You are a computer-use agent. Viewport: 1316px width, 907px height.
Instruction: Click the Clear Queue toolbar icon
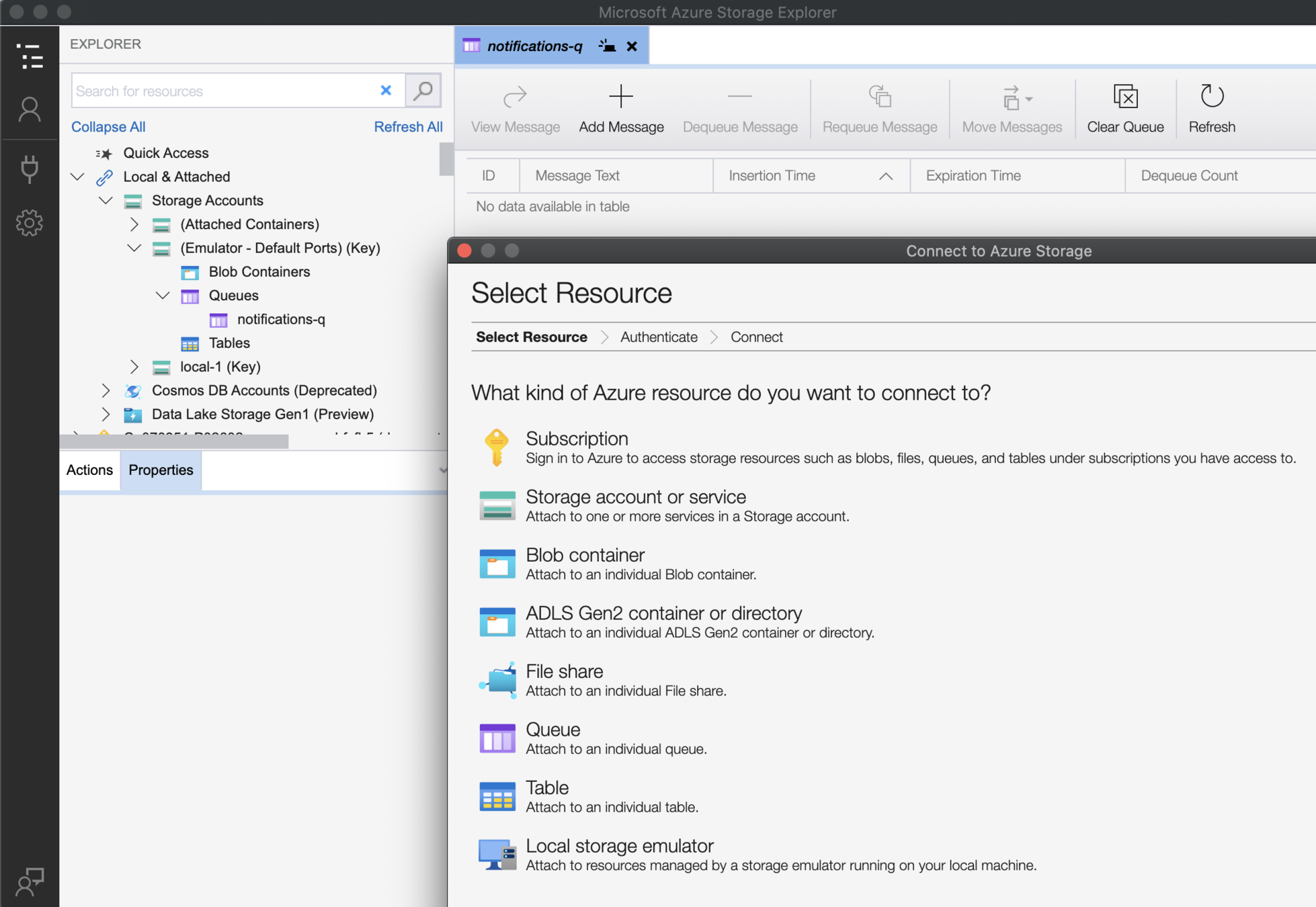point(1125,97)
